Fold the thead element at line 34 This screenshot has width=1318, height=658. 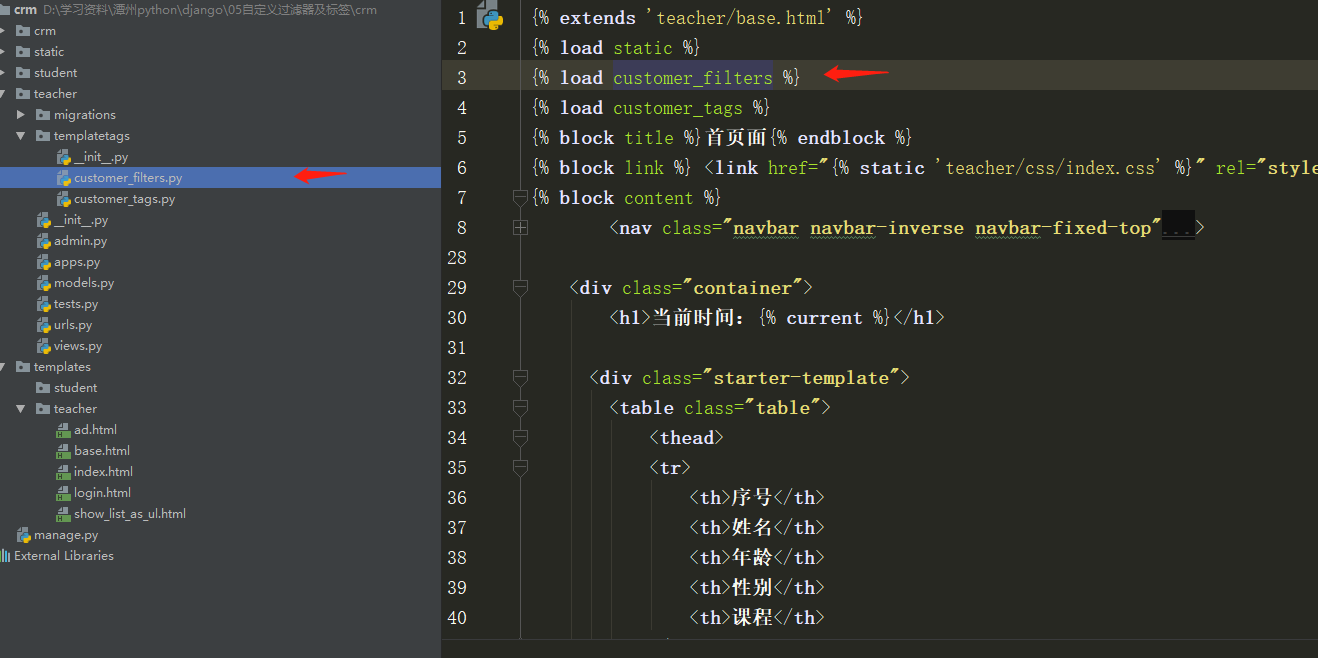tap(520, 438)
